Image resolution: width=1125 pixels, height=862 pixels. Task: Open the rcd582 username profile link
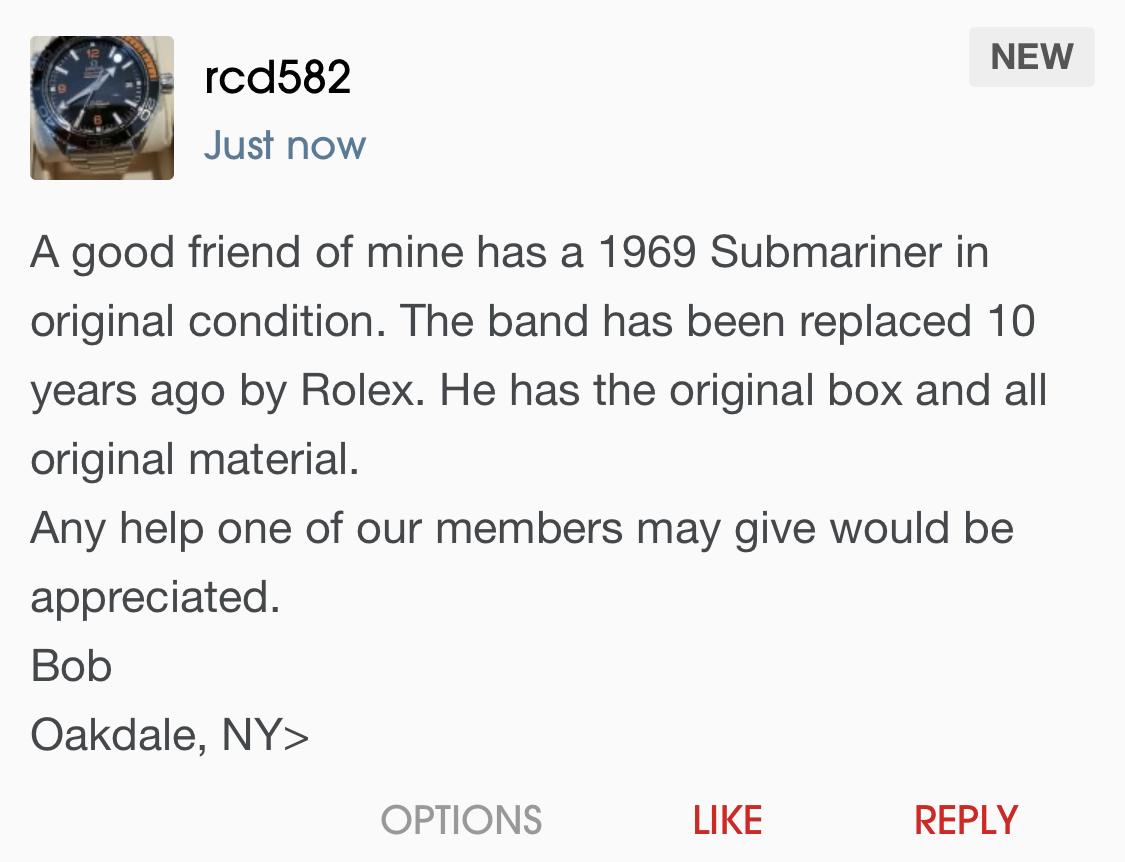click(x=277, y=77)
